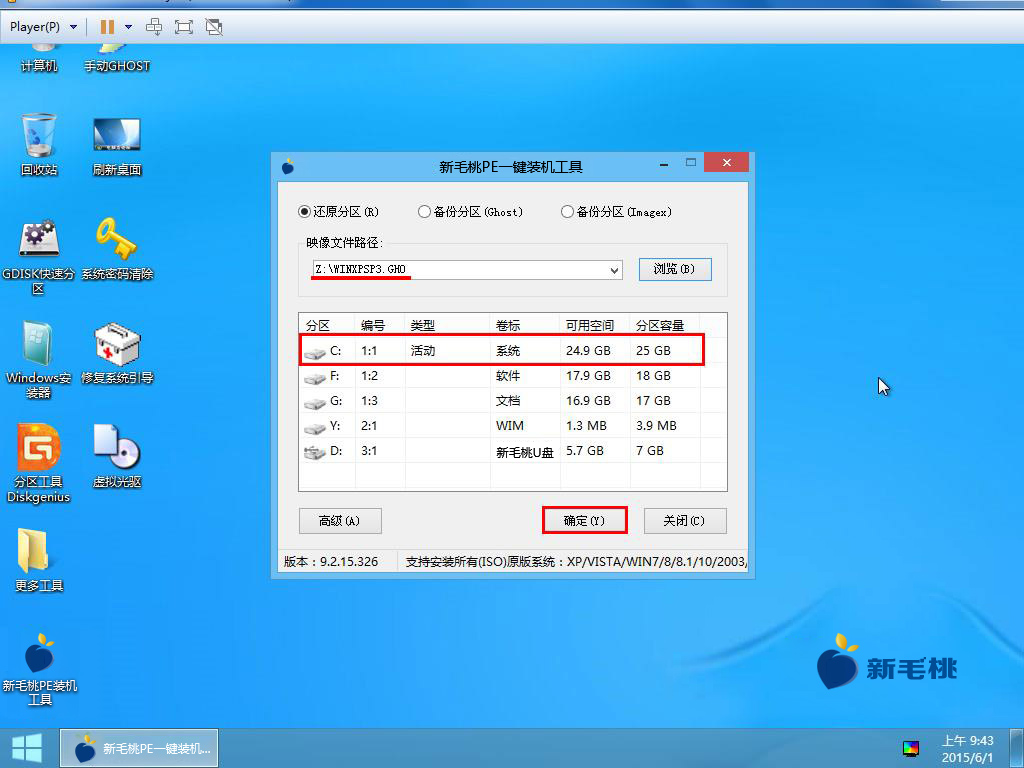Screen dimensions: 1024x768
Task: Click the 高级(A) advanced button
Action: pyautogui.click(x=340, y=520)
